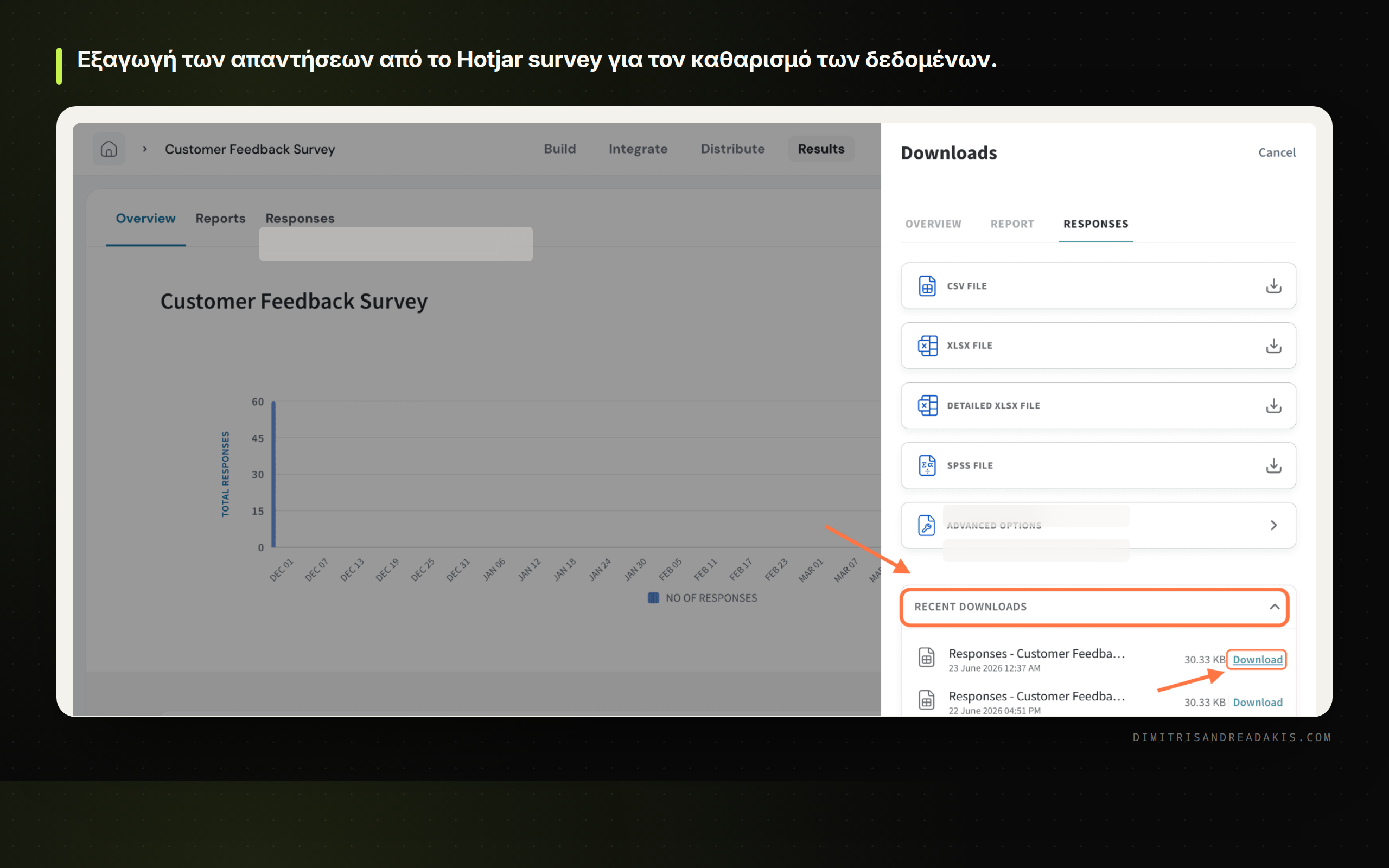Click the '22 June 2026 04:51 PM' timestamp
The image size is (1389, 868).
[994, 711]
